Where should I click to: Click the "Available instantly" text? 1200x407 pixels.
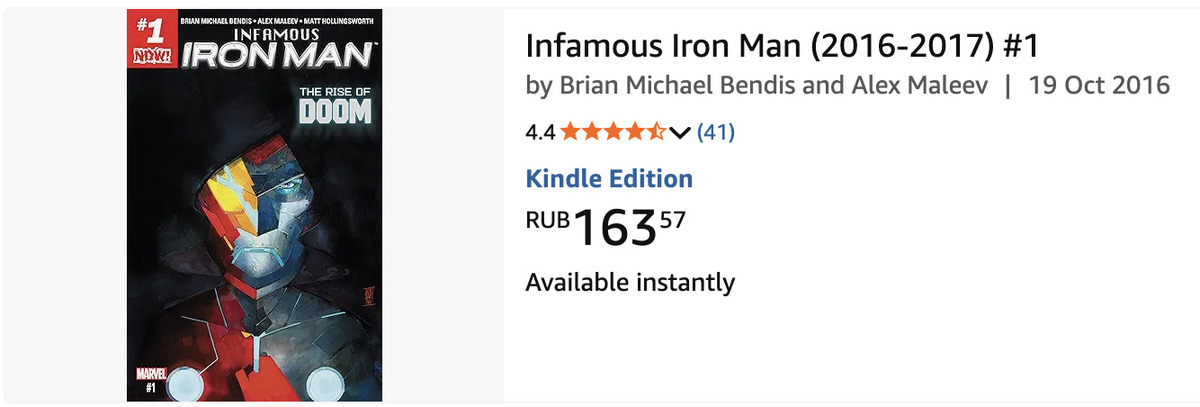pyautogui.click(x=630, y=282)
